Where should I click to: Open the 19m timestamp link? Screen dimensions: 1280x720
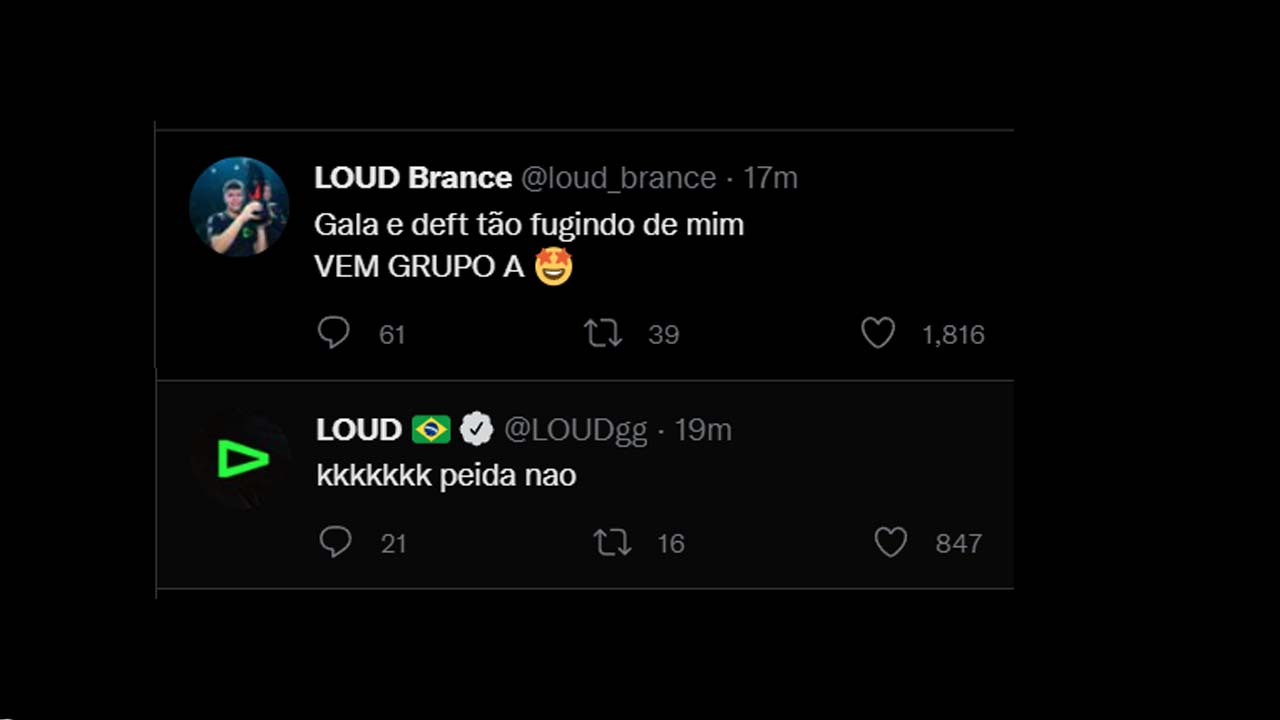703,429
